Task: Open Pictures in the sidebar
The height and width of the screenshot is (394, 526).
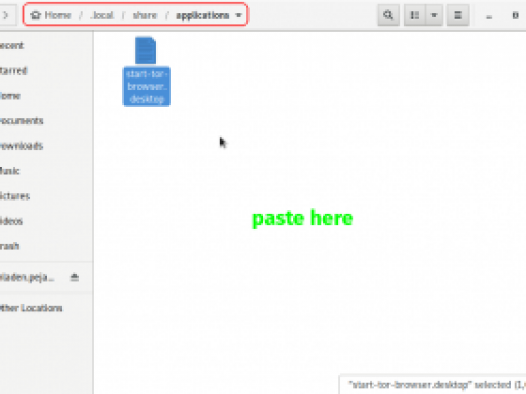Action: pyautogui.click(x=15, y=196)
